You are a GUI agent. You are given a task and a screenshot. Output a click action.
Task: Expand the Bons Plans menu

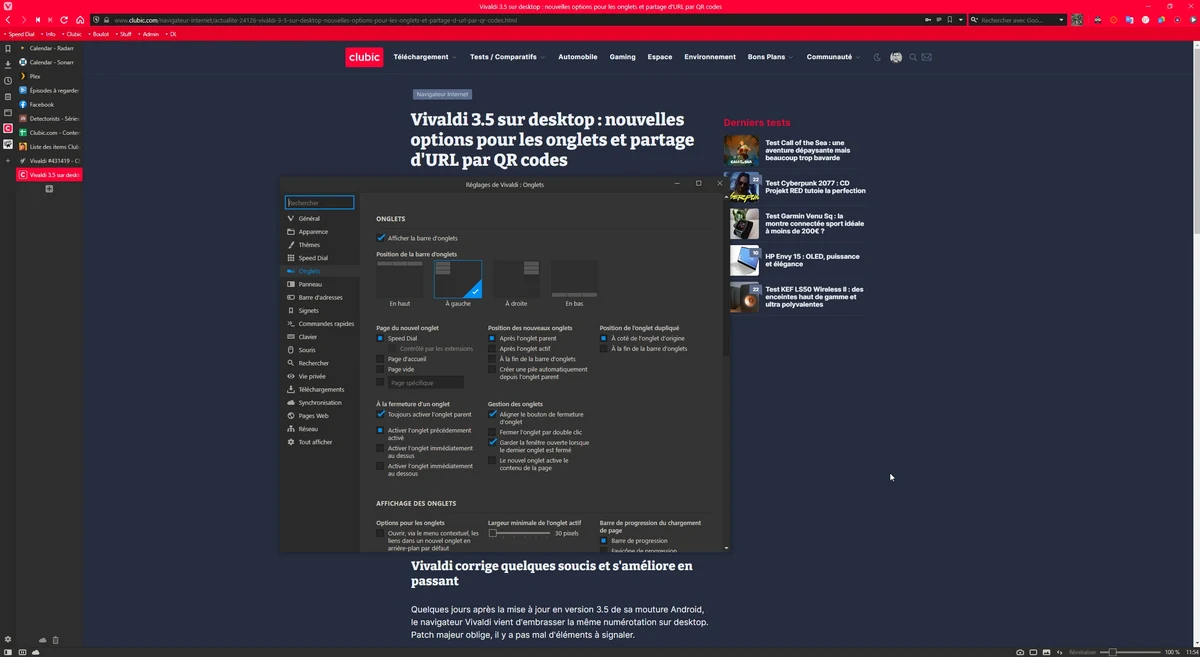(x=770, y=57)
